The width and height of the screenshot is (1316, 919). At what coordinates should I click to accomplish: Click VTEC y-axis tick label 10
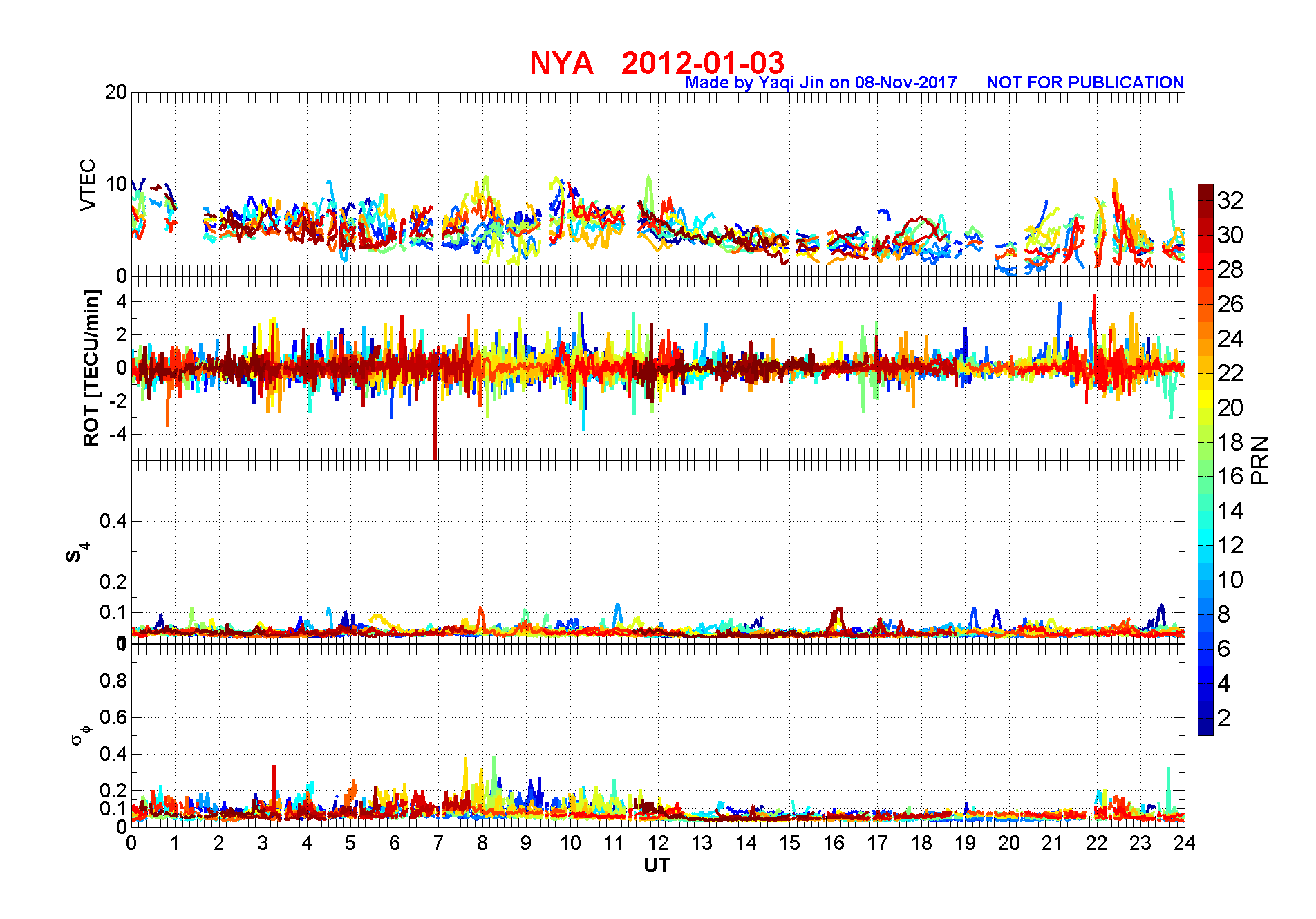[x=116, y=184]
